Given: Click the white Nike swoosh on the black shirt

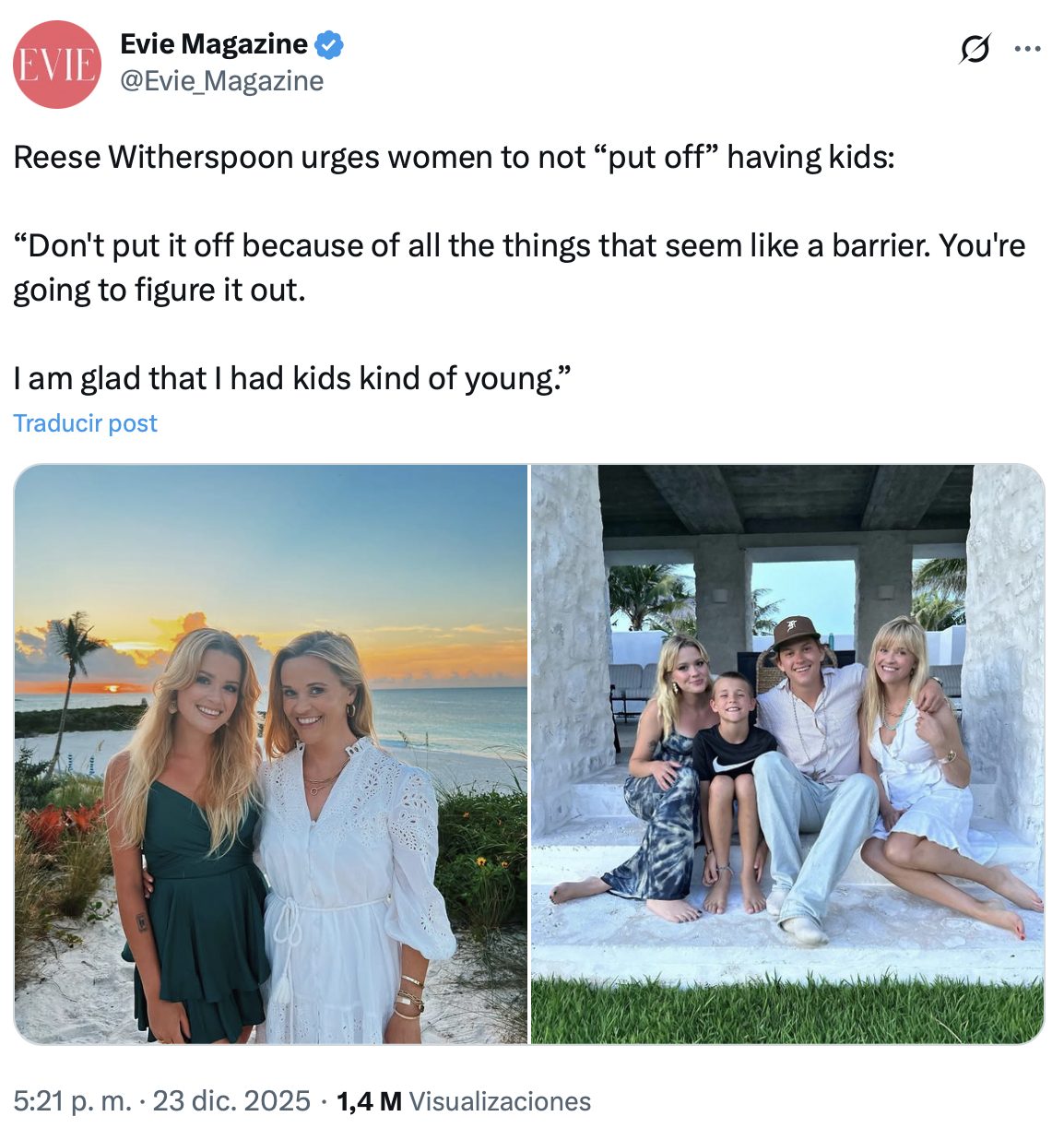Looking at the screenshot, I should 727,765.
